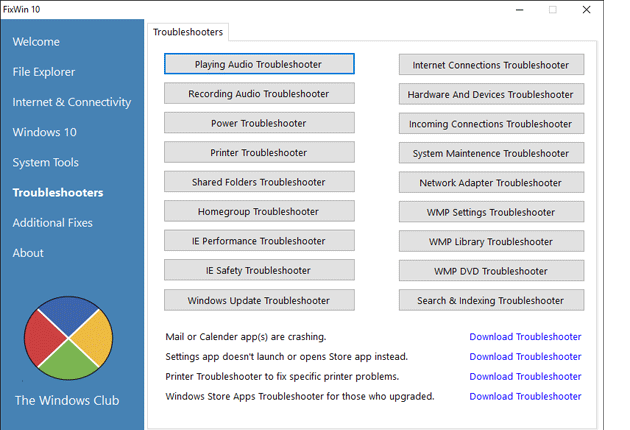This screenshot has height=430, width=630.
Task: Start WMP DVD Troubleshooter
Action: 491,270
